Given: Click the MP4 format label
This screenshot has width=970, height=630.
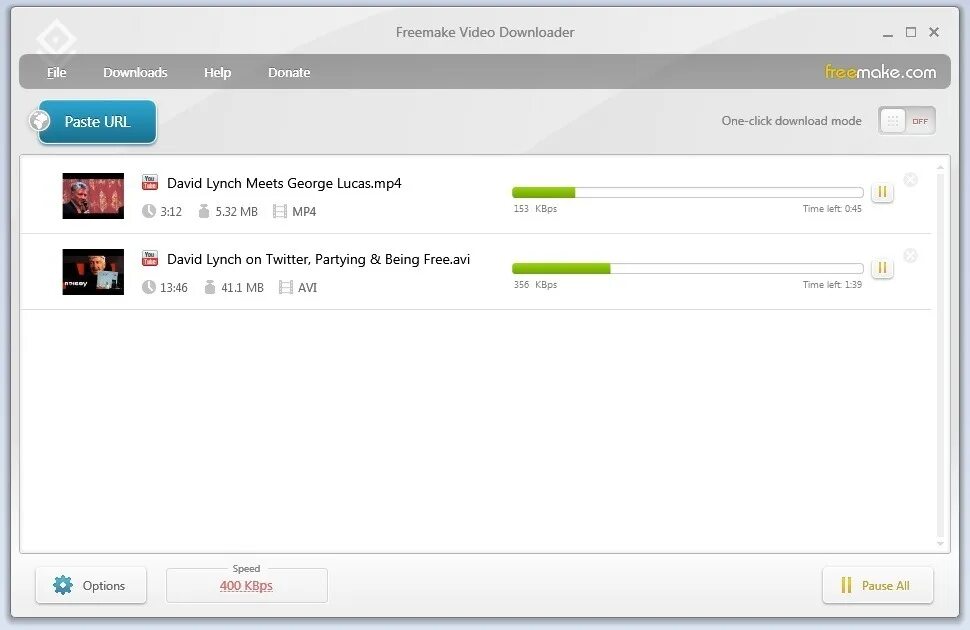Looking at the screenshot, I should [x=304, y=212].
